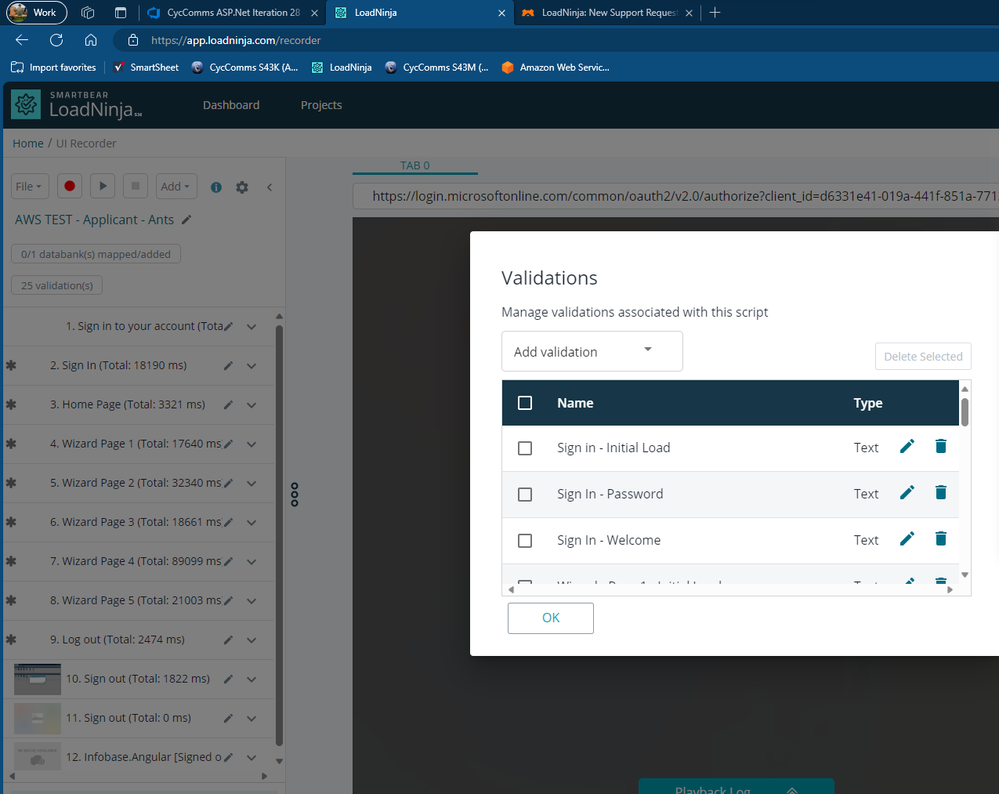Edit the Sign In - Welcome validation
The height and width of the screenshot is (794, 999).
point(907,539)
